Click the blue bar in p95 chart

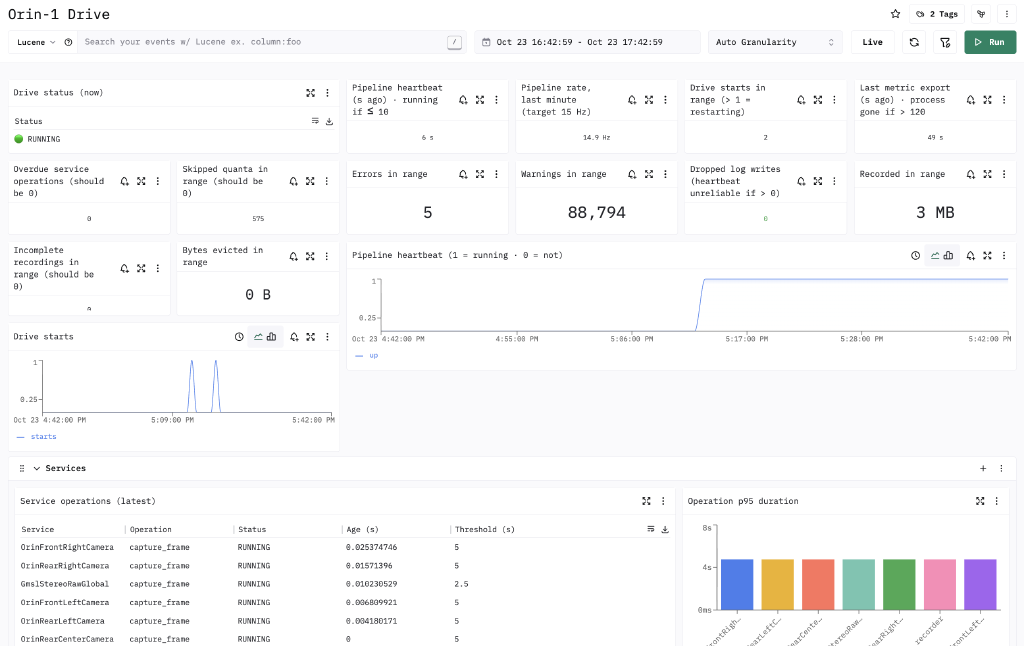737,585
